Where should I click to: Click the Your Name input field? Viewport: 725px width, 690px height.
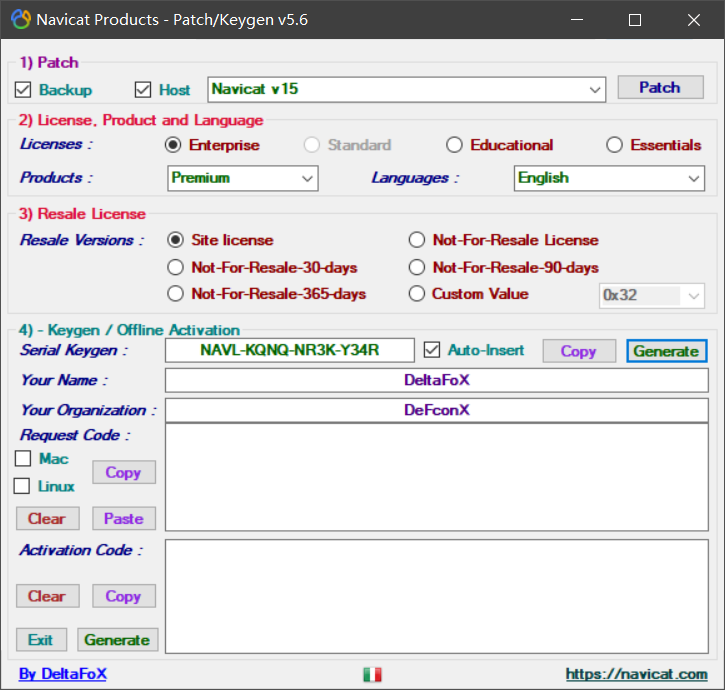coord(436,380)
